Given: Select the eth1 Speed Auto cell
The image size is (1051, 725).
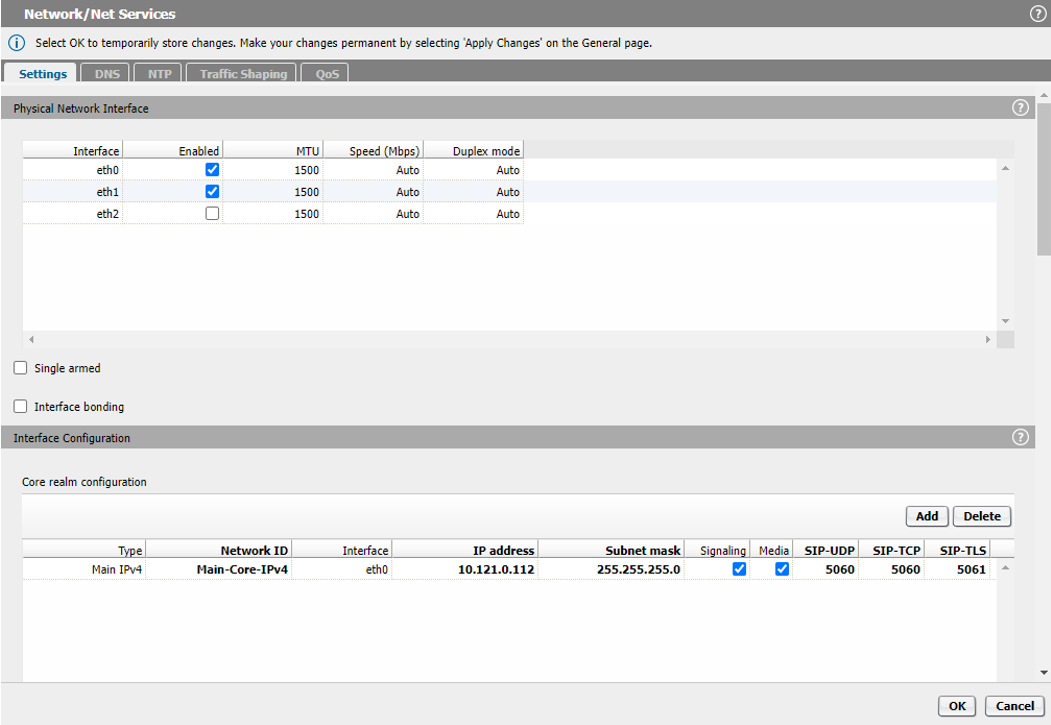Looking at the screenshot, I should pos(373,192).
